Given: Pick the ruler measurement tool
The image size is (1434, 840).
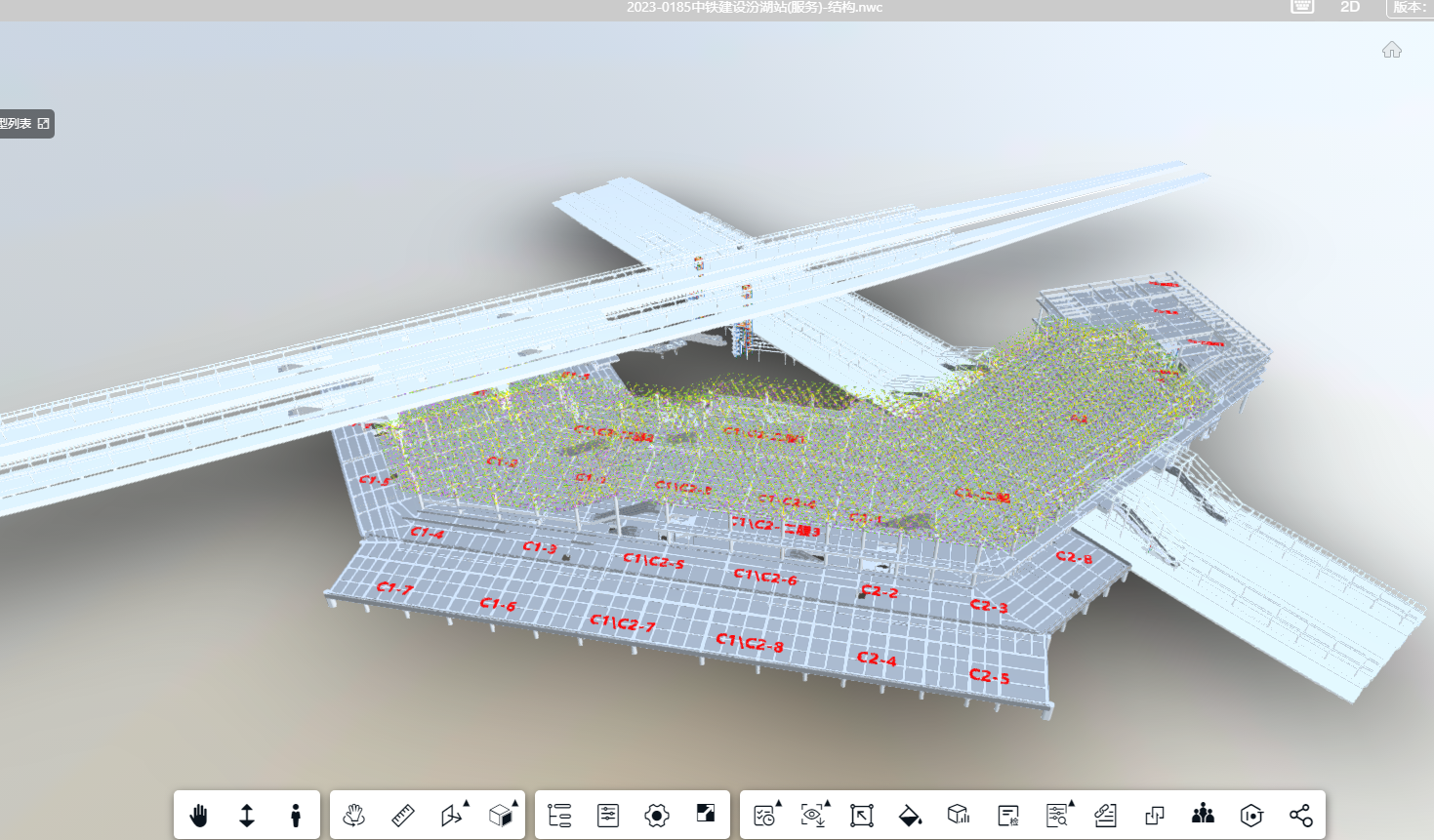Looking at the screenshot, I should pos(403,816).
